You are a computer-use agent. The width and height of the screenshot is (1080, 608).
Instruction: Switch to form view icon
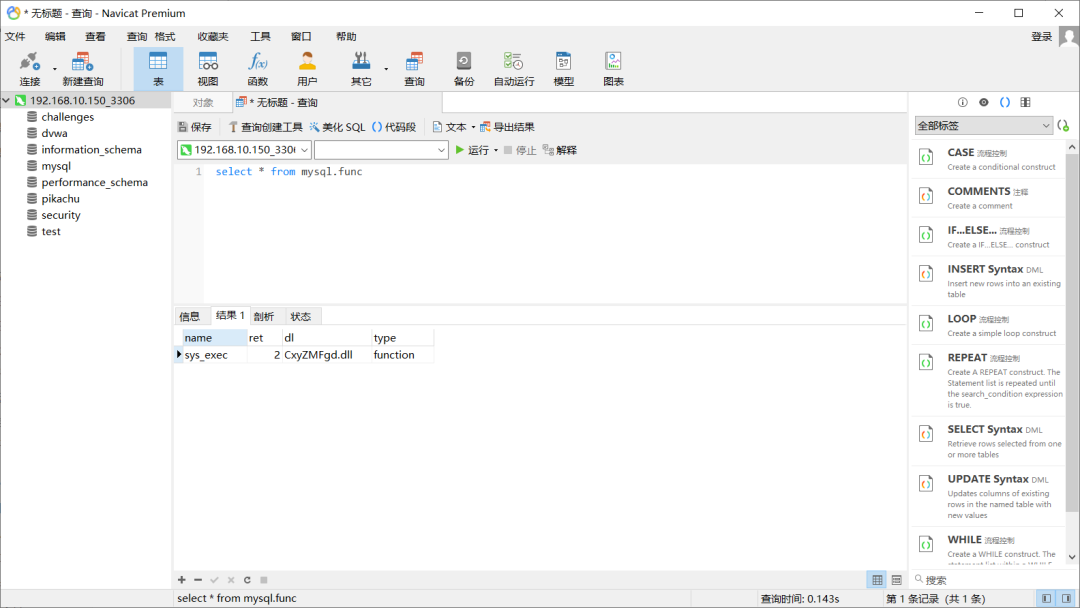tap(896, 580)
